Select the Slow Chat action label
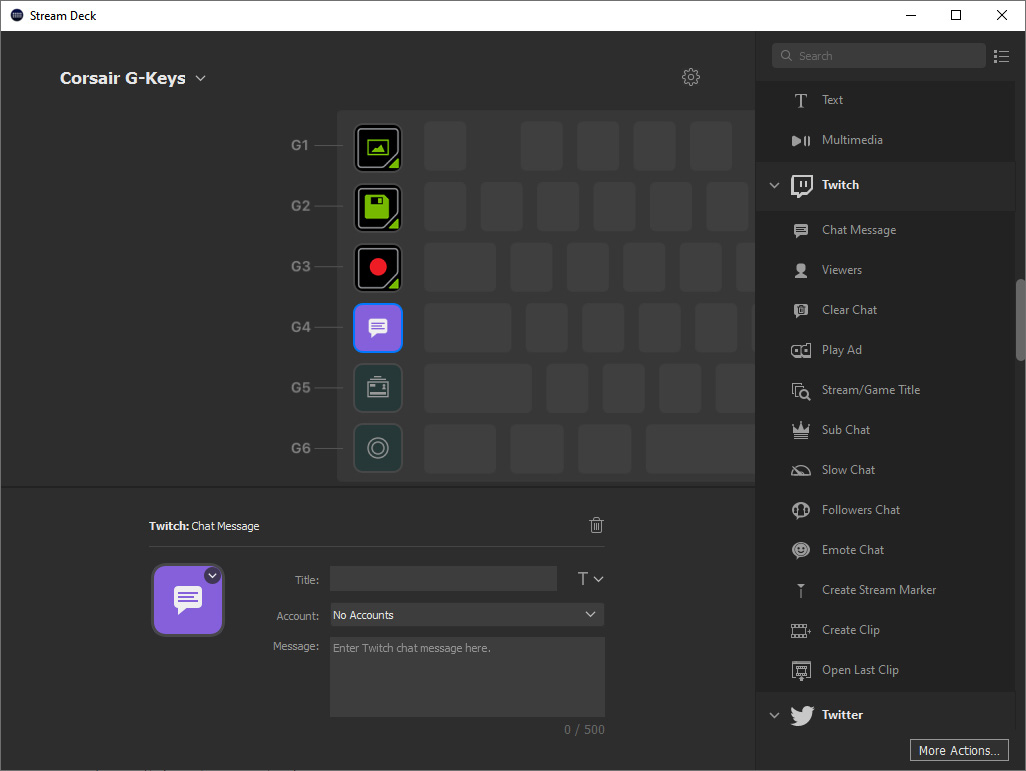1026x771 pixels. [x=848, y=469]
